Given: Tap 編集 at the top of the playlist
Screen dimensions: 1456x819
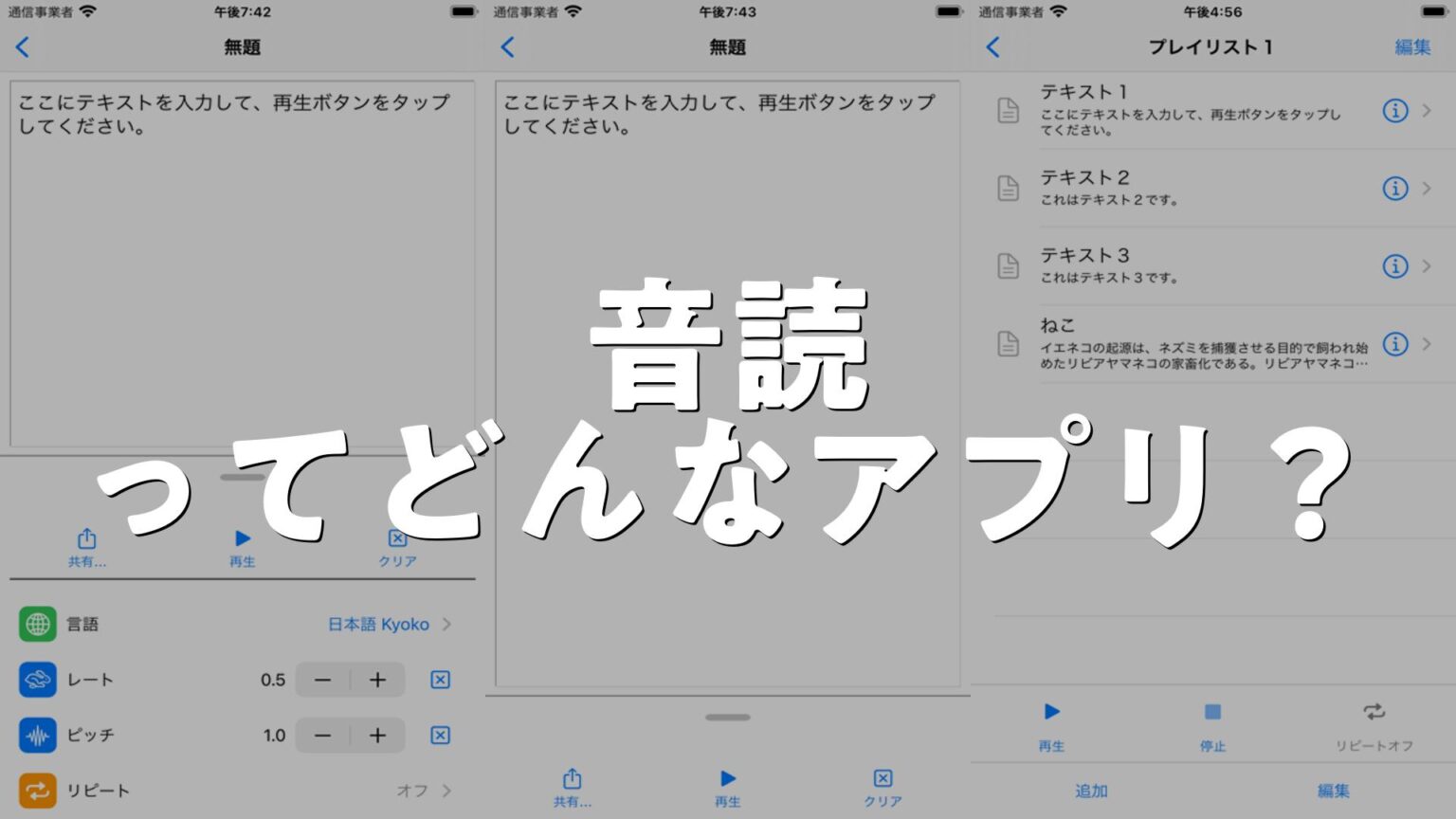Looking at the screenshot, I should 1412,47.
